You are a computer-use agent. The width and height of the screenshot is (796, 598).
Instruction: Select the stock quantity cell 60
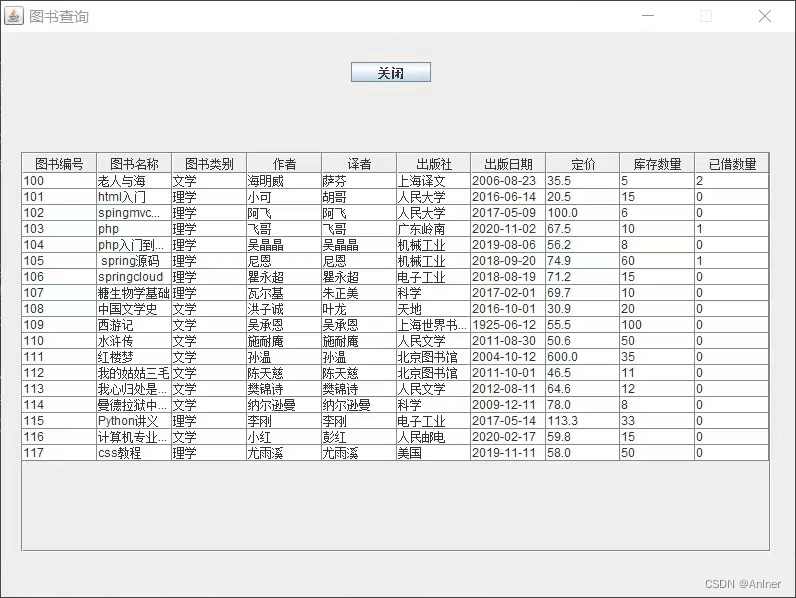coord(657,261)
